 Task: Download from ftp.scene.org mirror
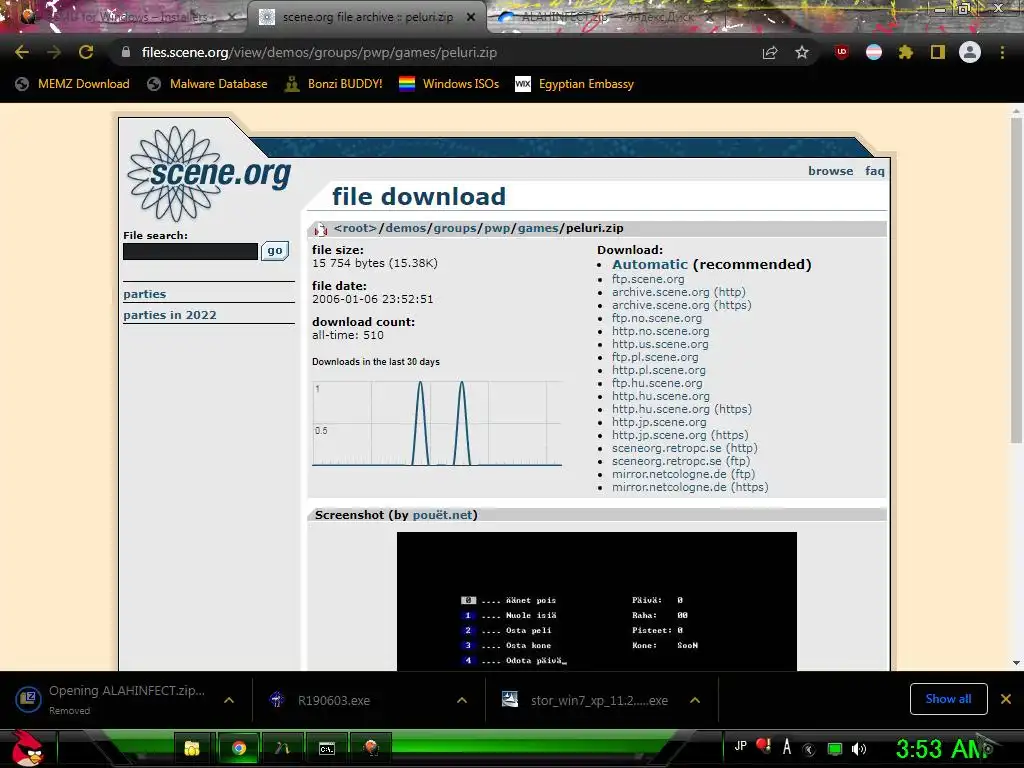click(x=648, y=279)
